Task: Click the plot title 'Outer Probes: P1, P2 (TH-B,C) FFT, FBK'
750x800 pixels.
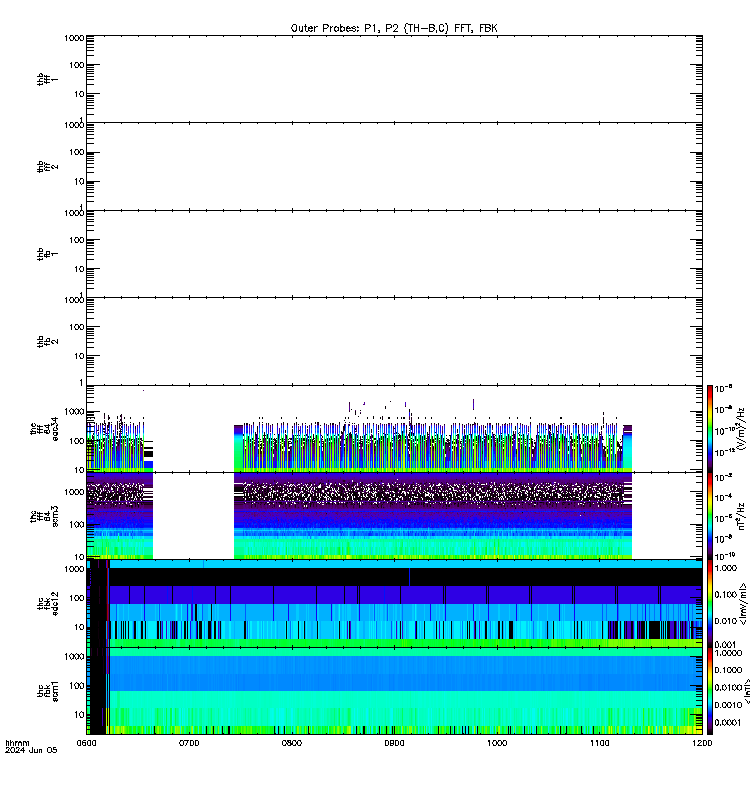Action: coord(394,28)
